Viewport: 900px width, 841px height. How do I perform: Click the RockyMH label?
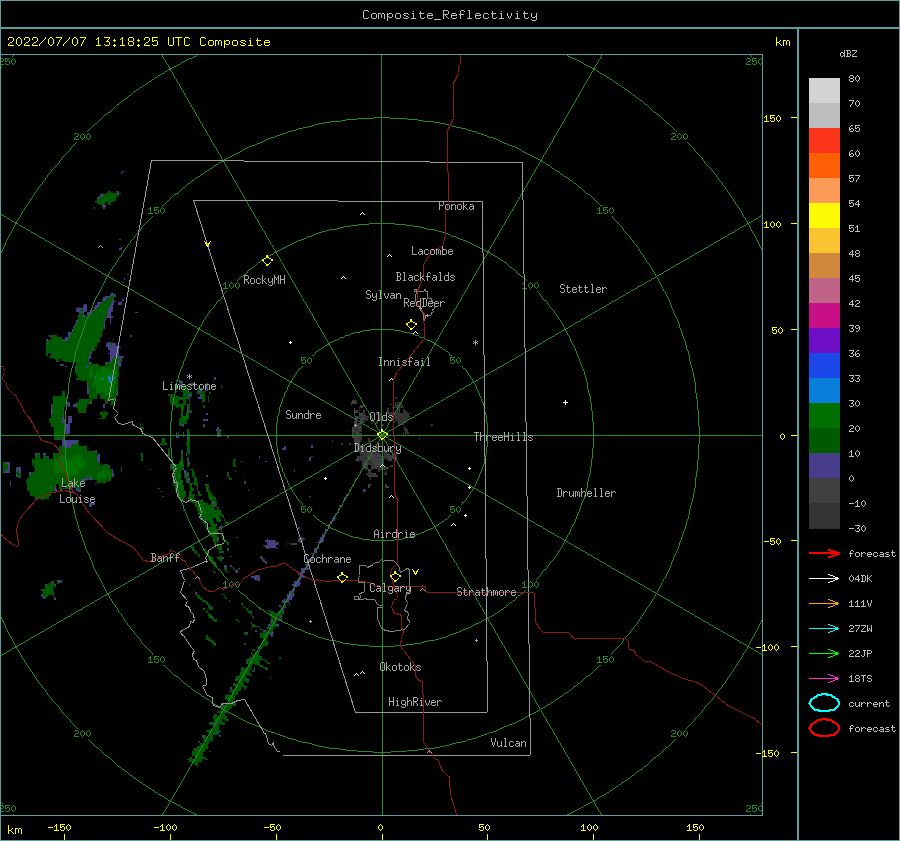[x=264, y=280]
